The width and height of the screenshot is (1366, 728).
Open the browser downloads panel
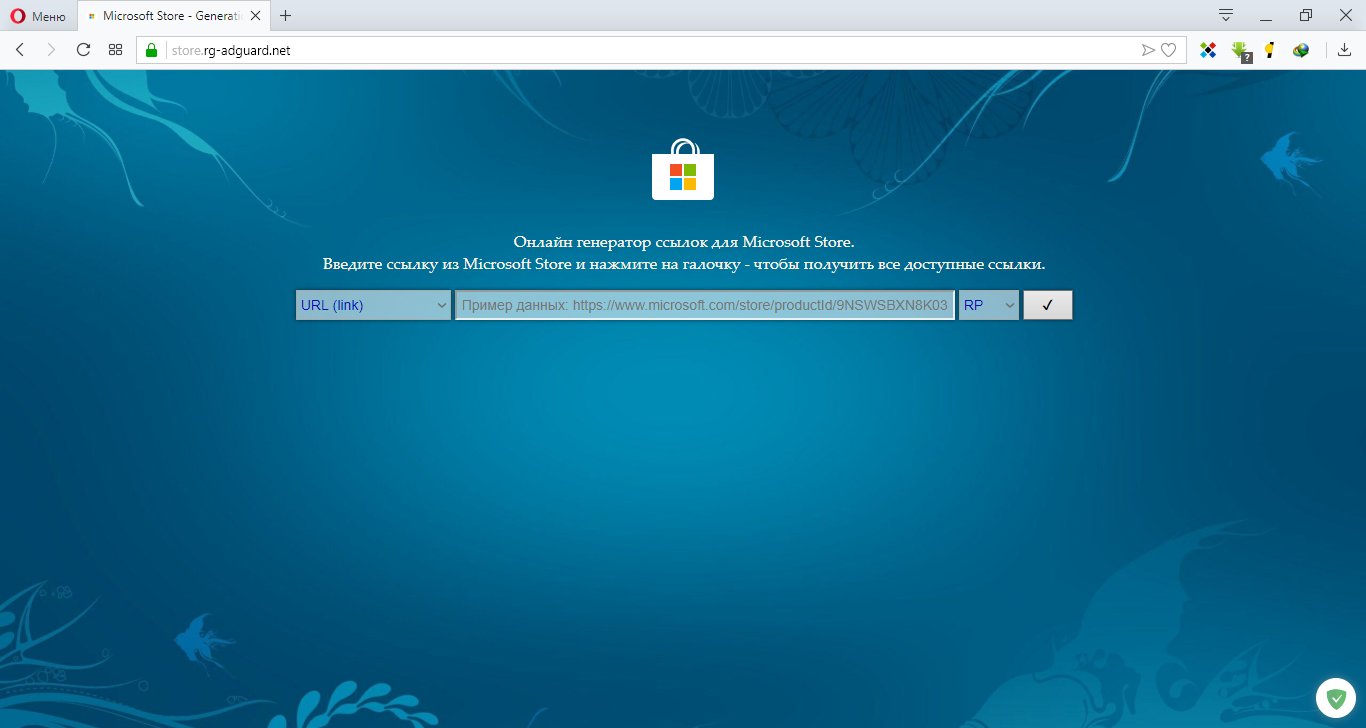1344,50
